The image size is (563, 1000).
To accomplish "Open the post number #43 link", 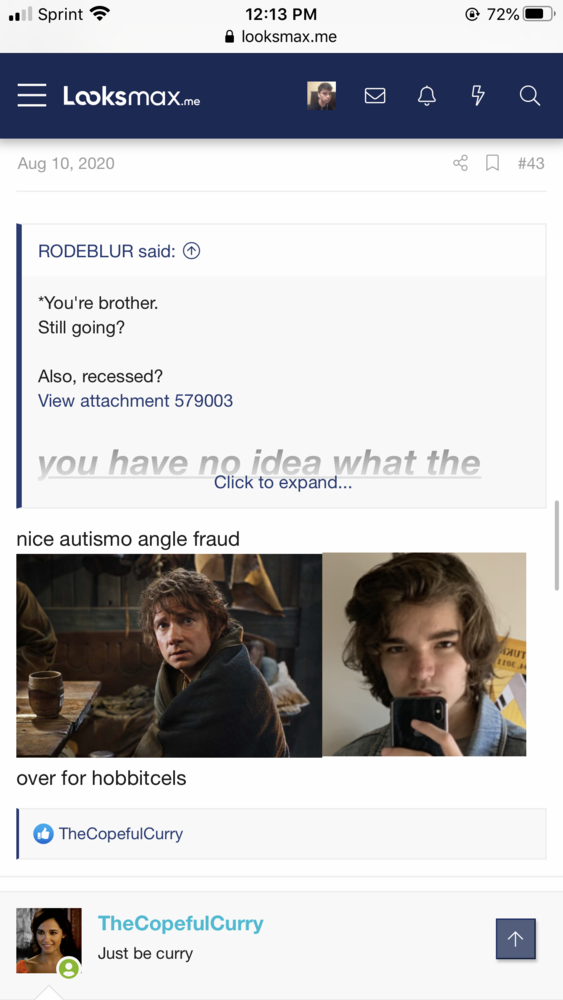I will tap(531, 163).
